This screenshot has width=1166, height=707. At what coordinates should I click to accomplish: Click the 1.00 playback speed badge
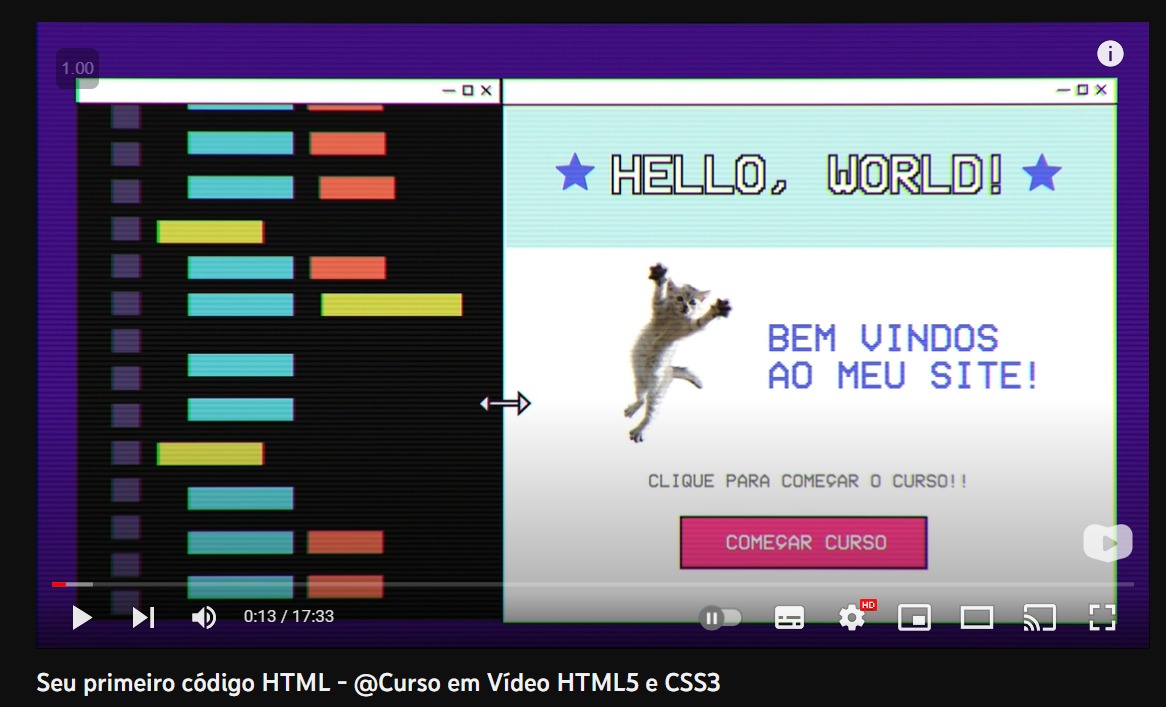point(77,68)
